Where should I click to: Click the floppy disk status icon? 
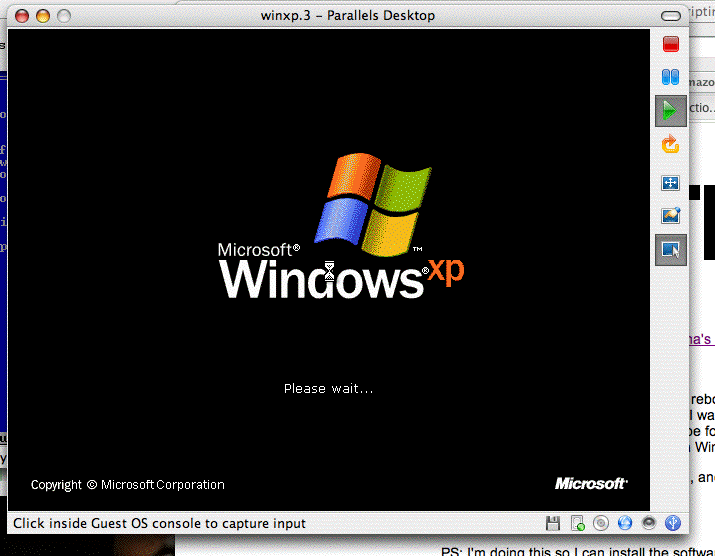point(553,523)
